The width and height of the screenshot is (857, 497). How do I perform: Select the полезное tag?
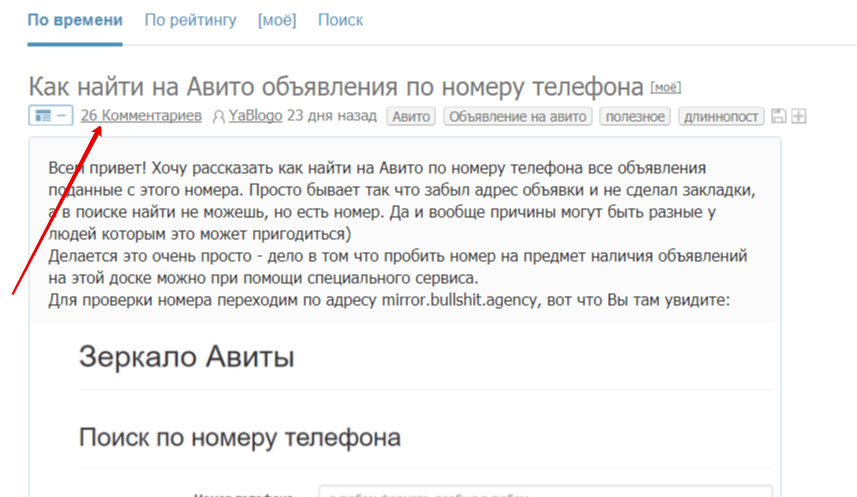[x=635, y=116]
